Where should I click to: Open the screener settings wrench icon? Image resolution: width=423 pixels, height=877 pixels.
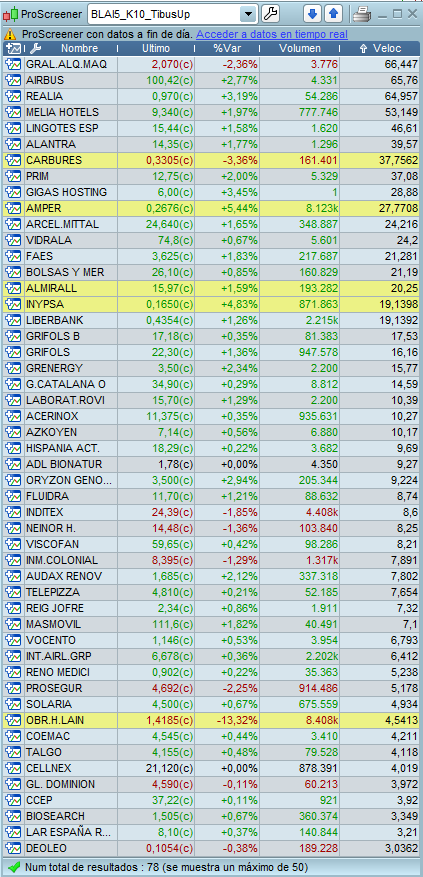270,13
